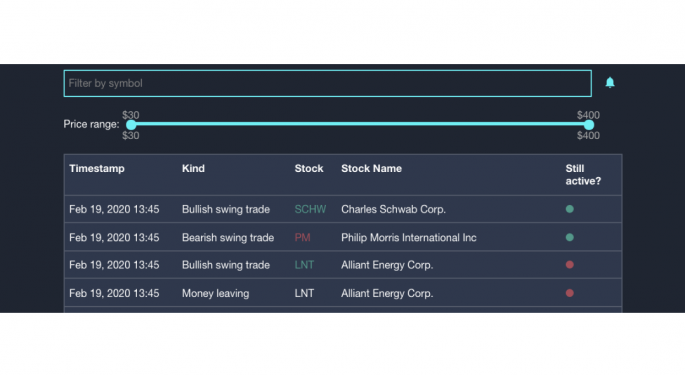The width and height of the screenshot is (685, 375).
Task: Focus the Filter by symbol field
Action: point(328,83)
